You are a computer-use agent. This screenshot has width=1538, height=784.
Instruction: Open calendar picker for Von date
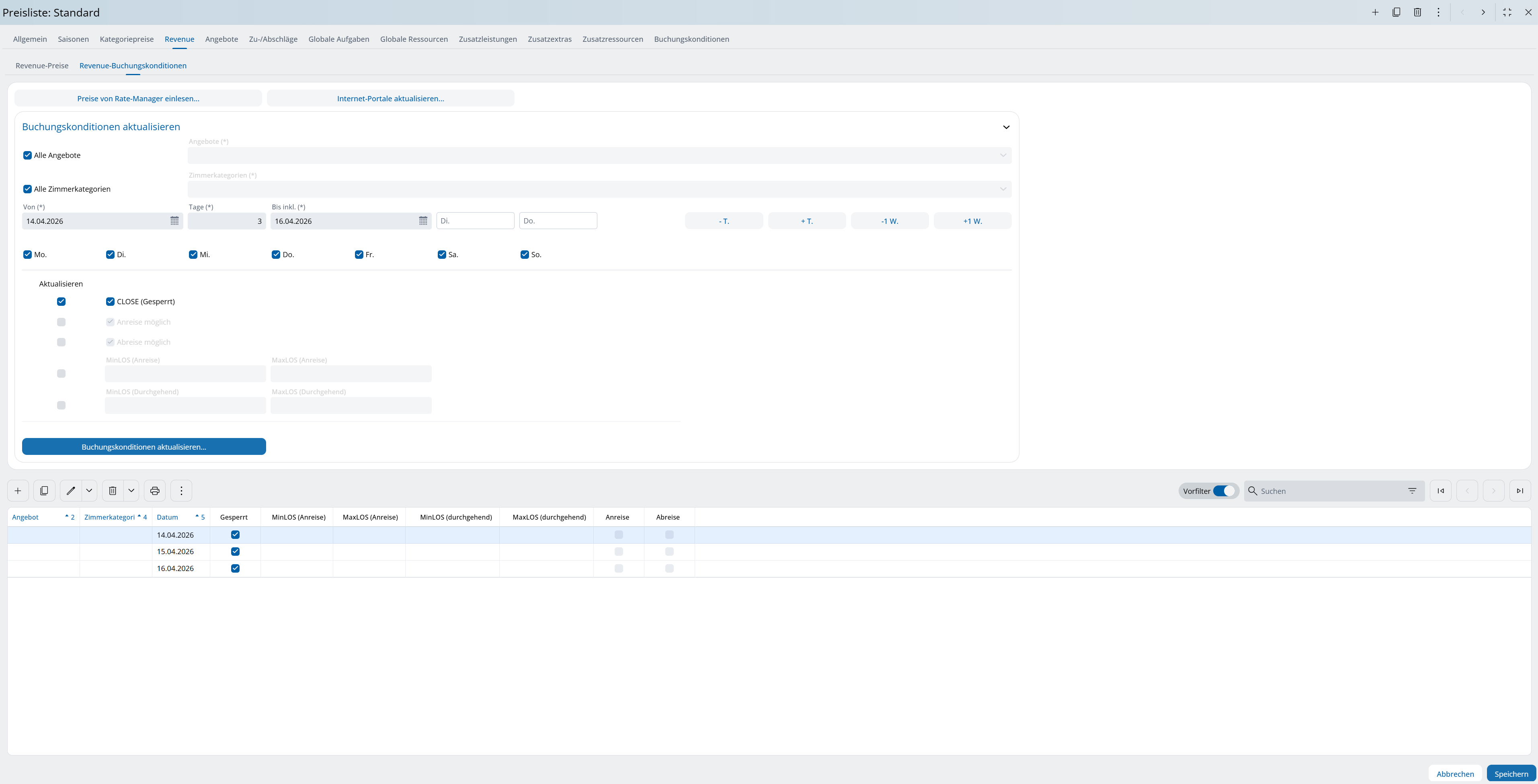point(174,221)
